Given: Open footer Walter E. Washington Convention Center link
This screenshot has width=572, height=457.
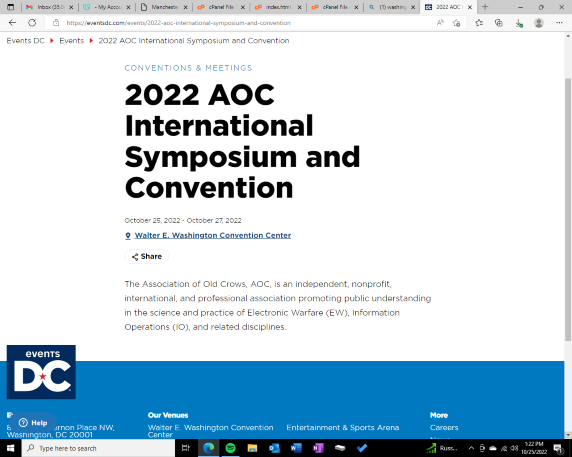Looking at the screenshot, I should point(210,431).
